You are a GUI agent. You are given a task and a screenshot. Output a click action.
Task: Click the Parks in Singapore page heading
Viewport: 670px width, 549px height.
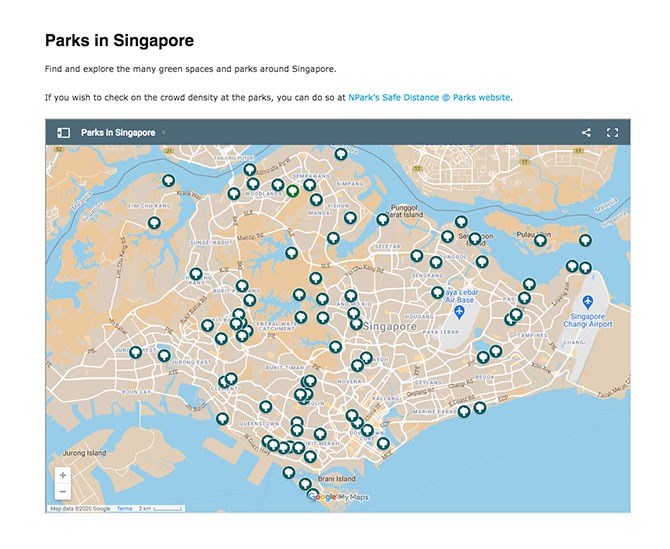(119, 41)
